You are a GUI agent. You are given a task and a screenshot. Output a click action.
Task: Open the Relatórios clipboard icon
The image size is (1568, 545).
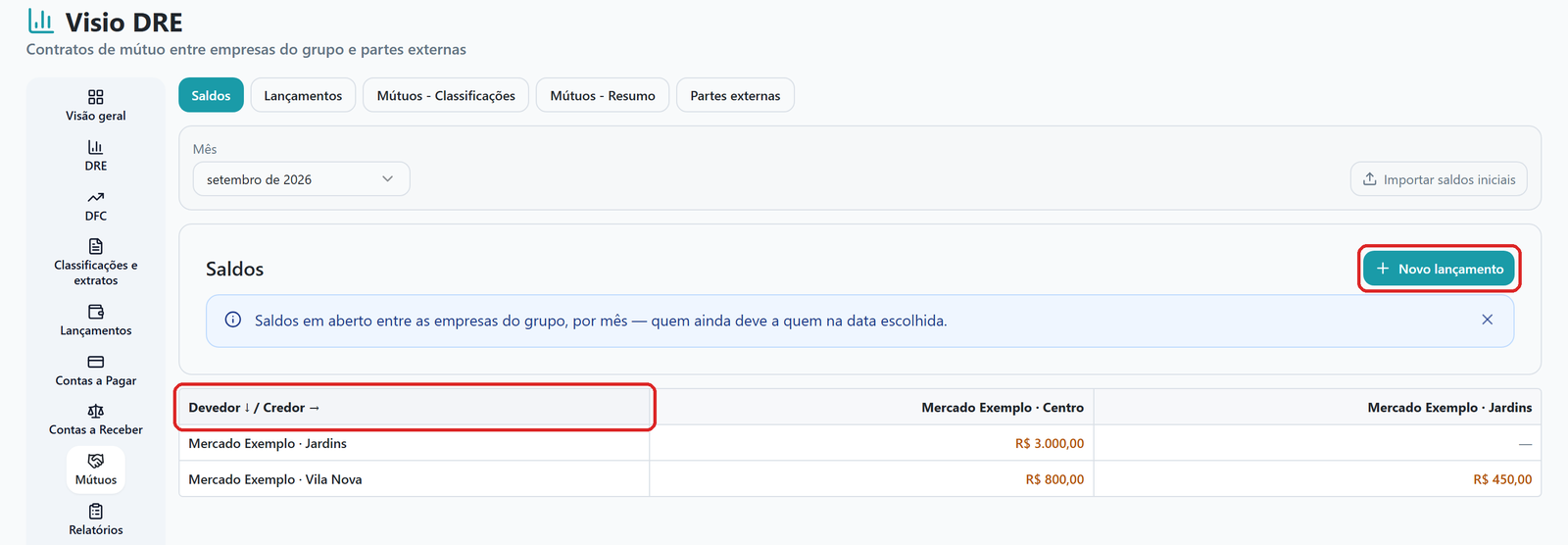point(96,511)
